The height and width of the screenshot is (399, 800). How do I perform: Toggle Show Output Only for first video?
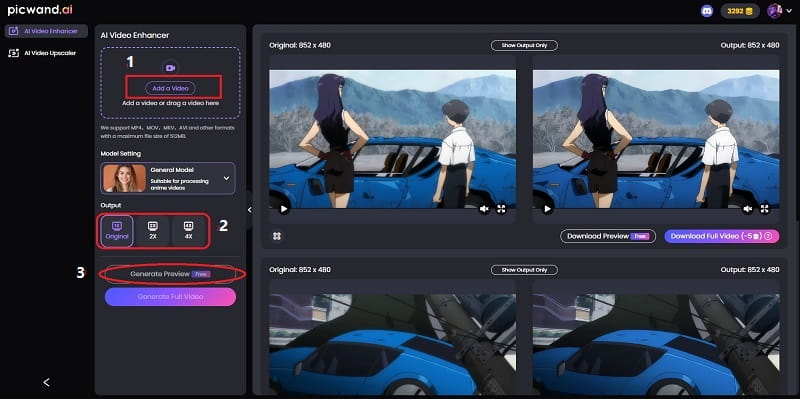524,45
